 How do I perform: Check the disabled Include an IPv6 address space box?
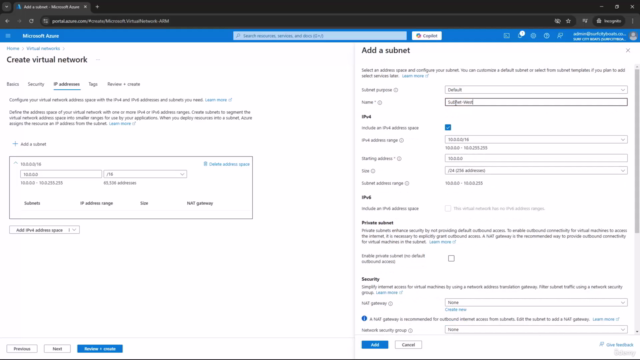pyautogui.click(x=448, y=208)
